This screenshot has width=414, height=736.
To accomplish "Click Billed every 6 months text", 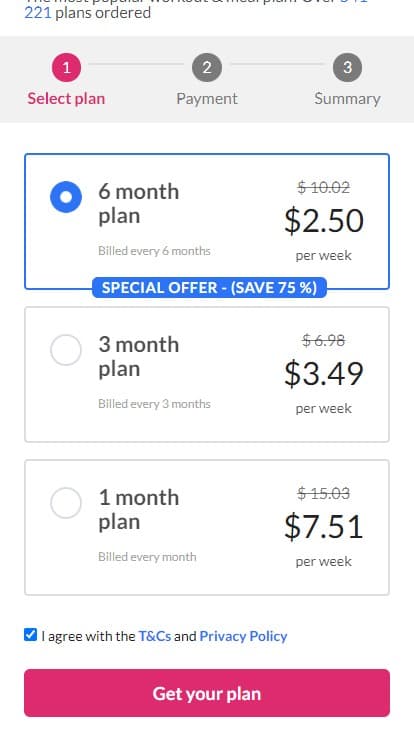I will (154, 251).
